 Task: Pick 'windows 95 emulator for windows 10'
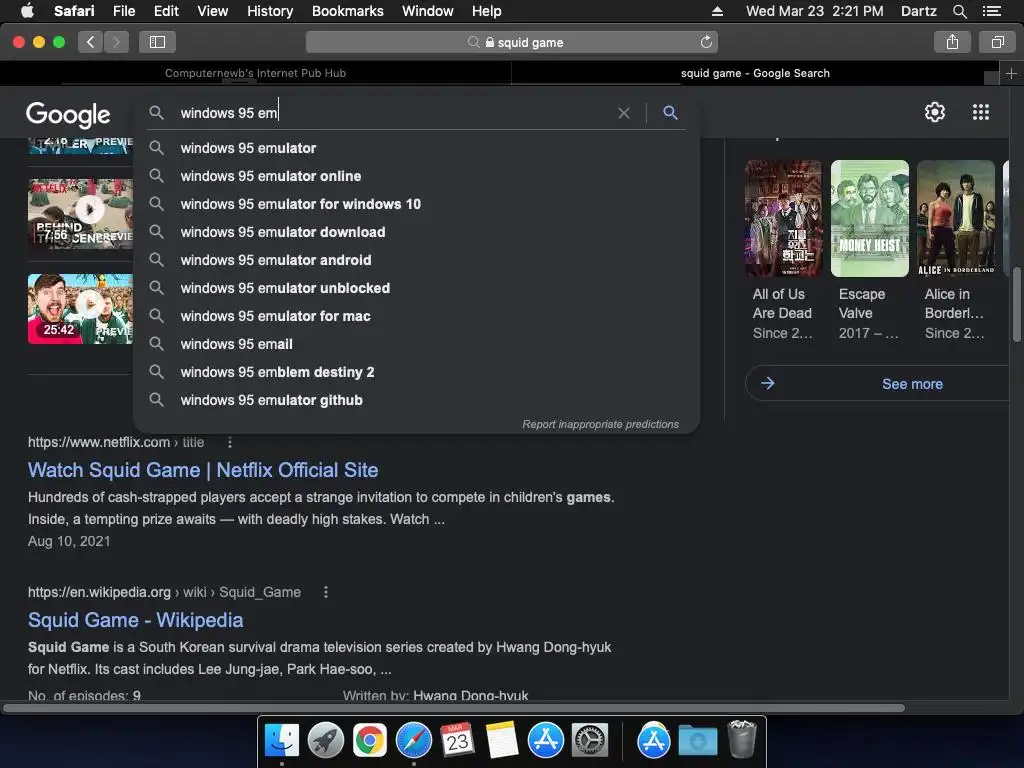417,204
